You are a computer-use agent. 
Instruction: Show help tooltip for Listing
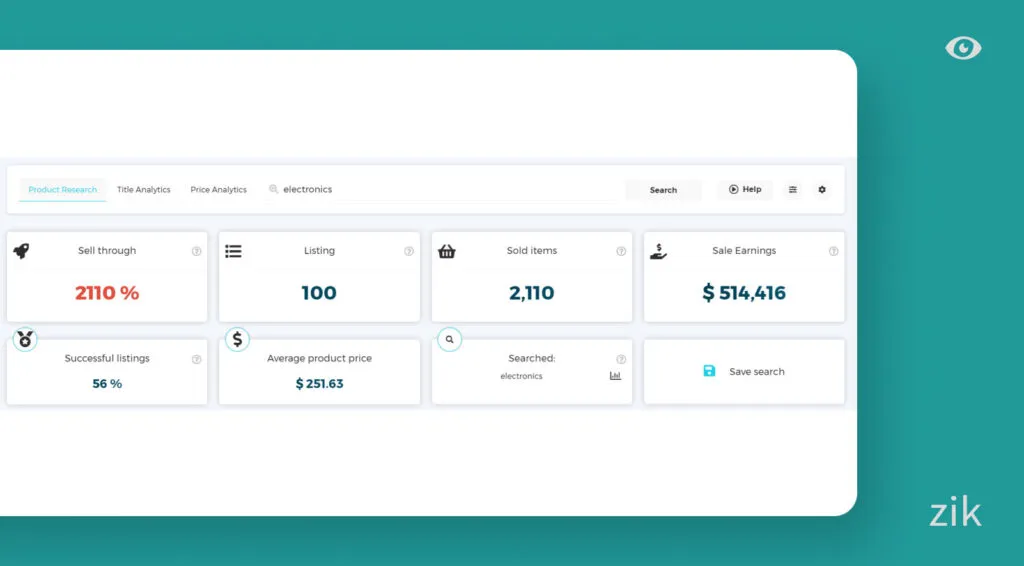point(409,251)
